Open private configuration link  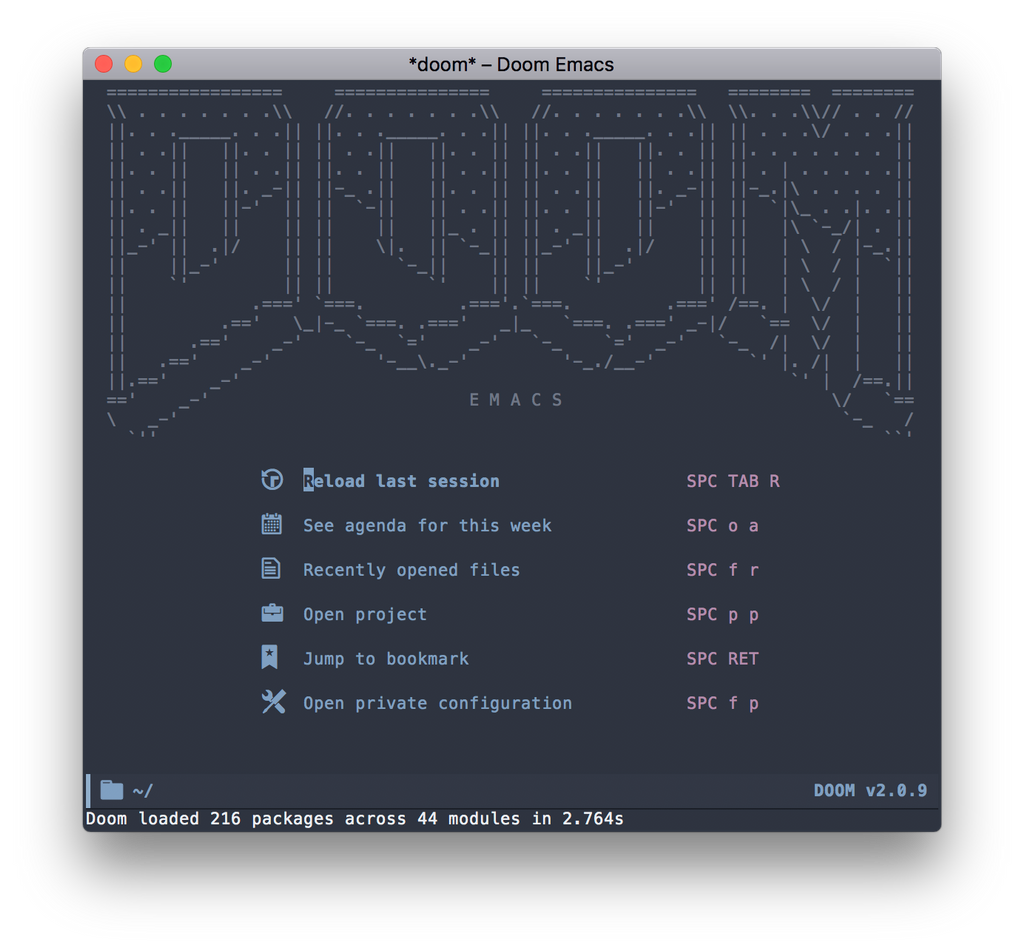click(x=438, y=703)
